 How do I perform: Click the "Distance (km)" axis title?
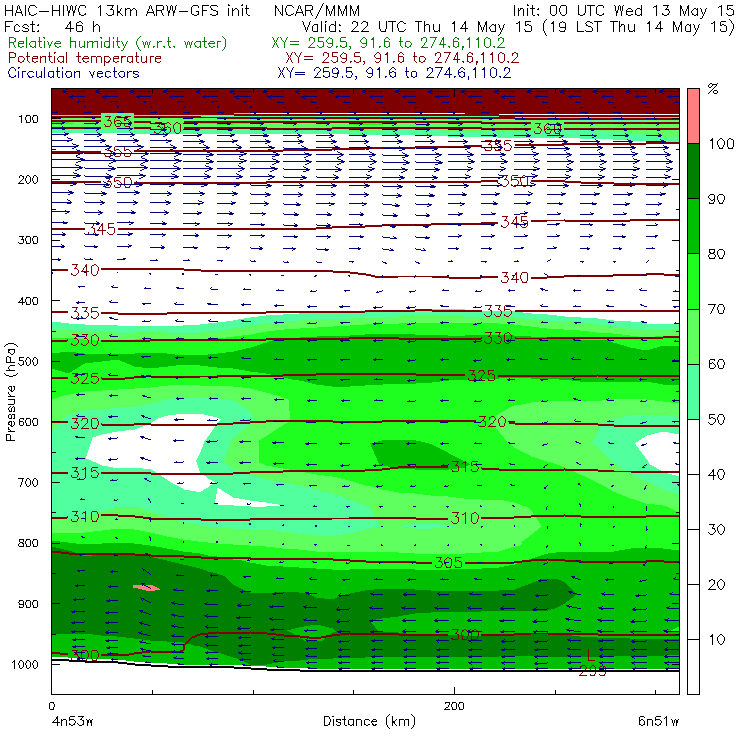369,721
